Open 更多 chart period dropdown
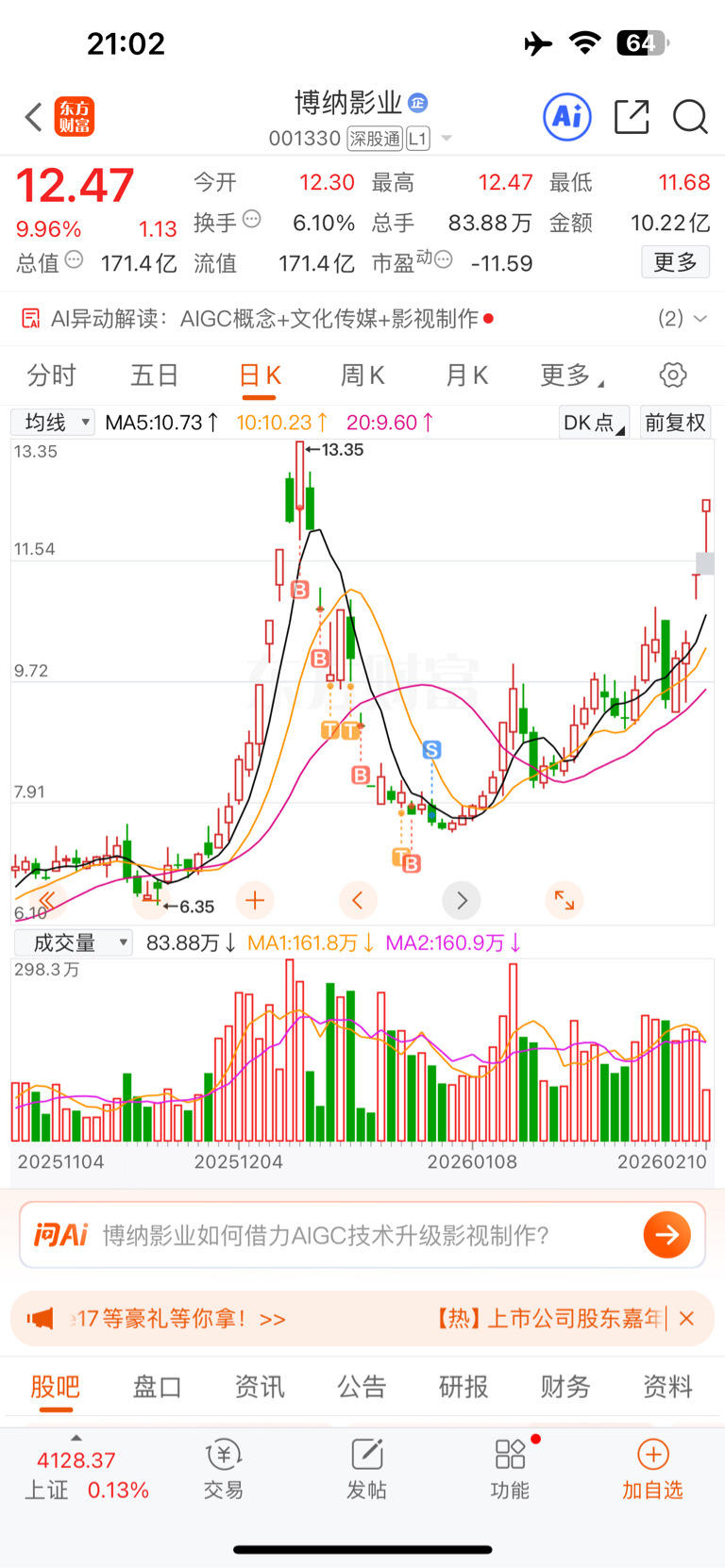This screenshot has width=725, height=1568. [x=571, y=375]
